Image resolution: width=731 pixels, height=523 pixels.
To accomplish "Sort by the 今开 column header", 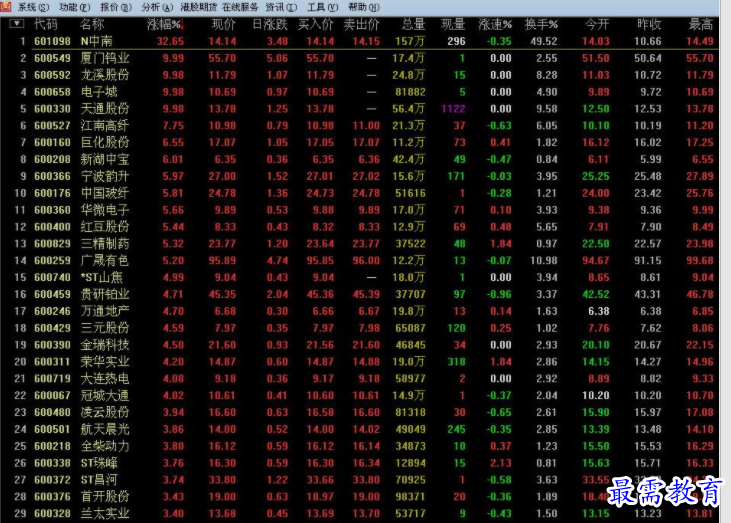I will [x=597, y=24].
